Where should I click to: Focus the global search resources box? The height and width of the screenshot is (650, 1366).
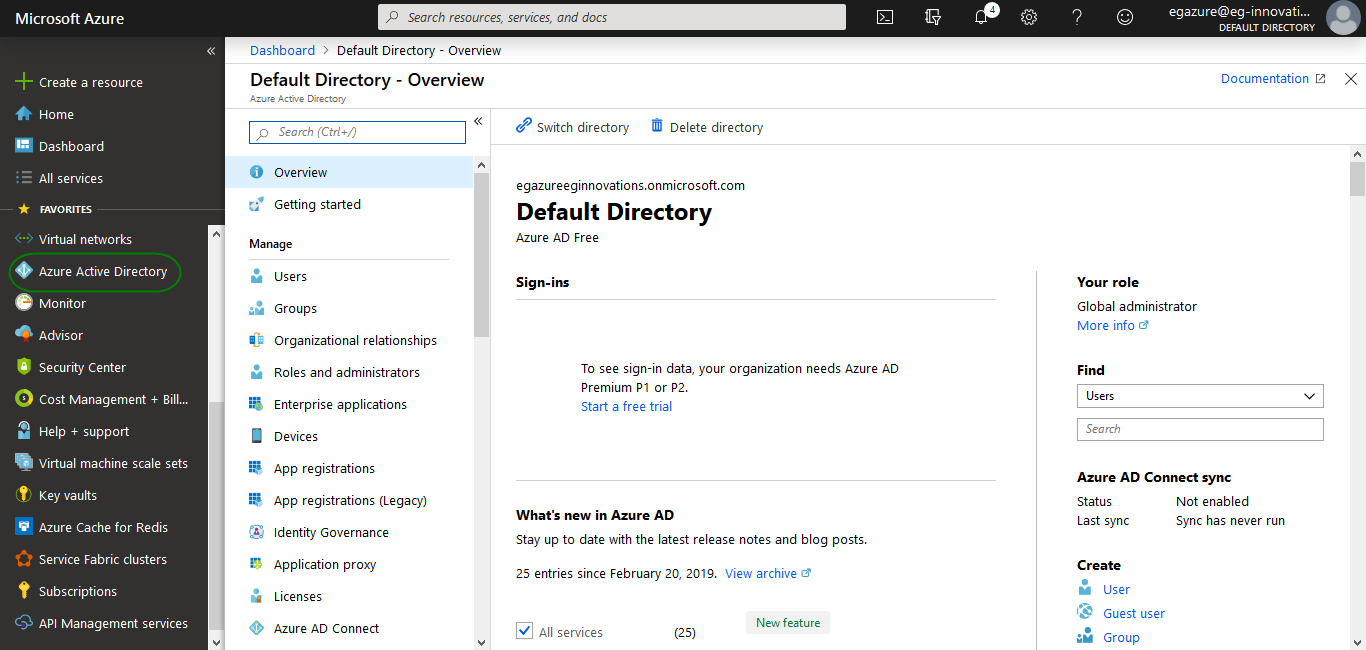click(612, 17)
